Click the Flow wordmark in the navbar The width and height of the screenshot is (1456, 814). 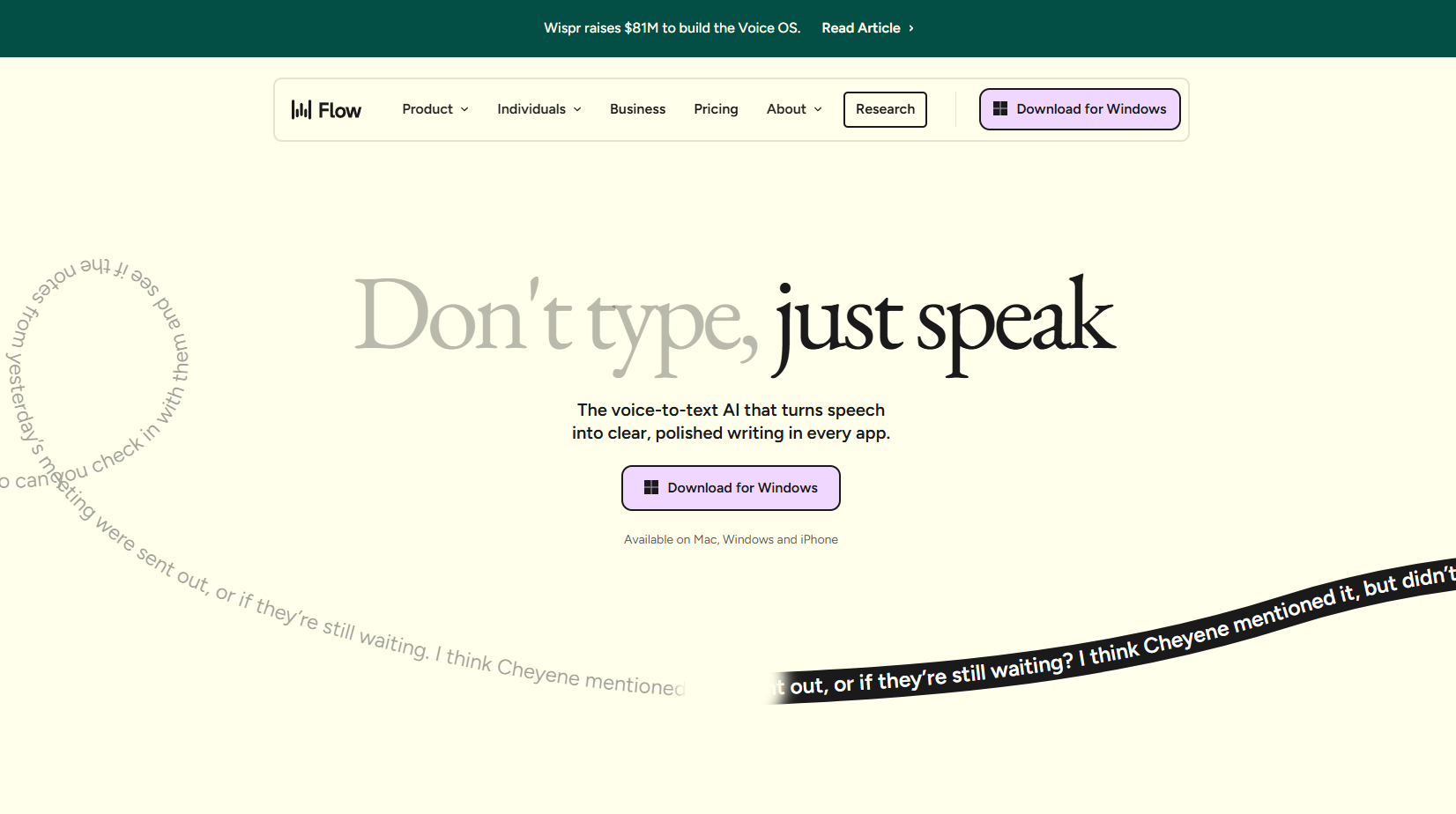point(340,110)
